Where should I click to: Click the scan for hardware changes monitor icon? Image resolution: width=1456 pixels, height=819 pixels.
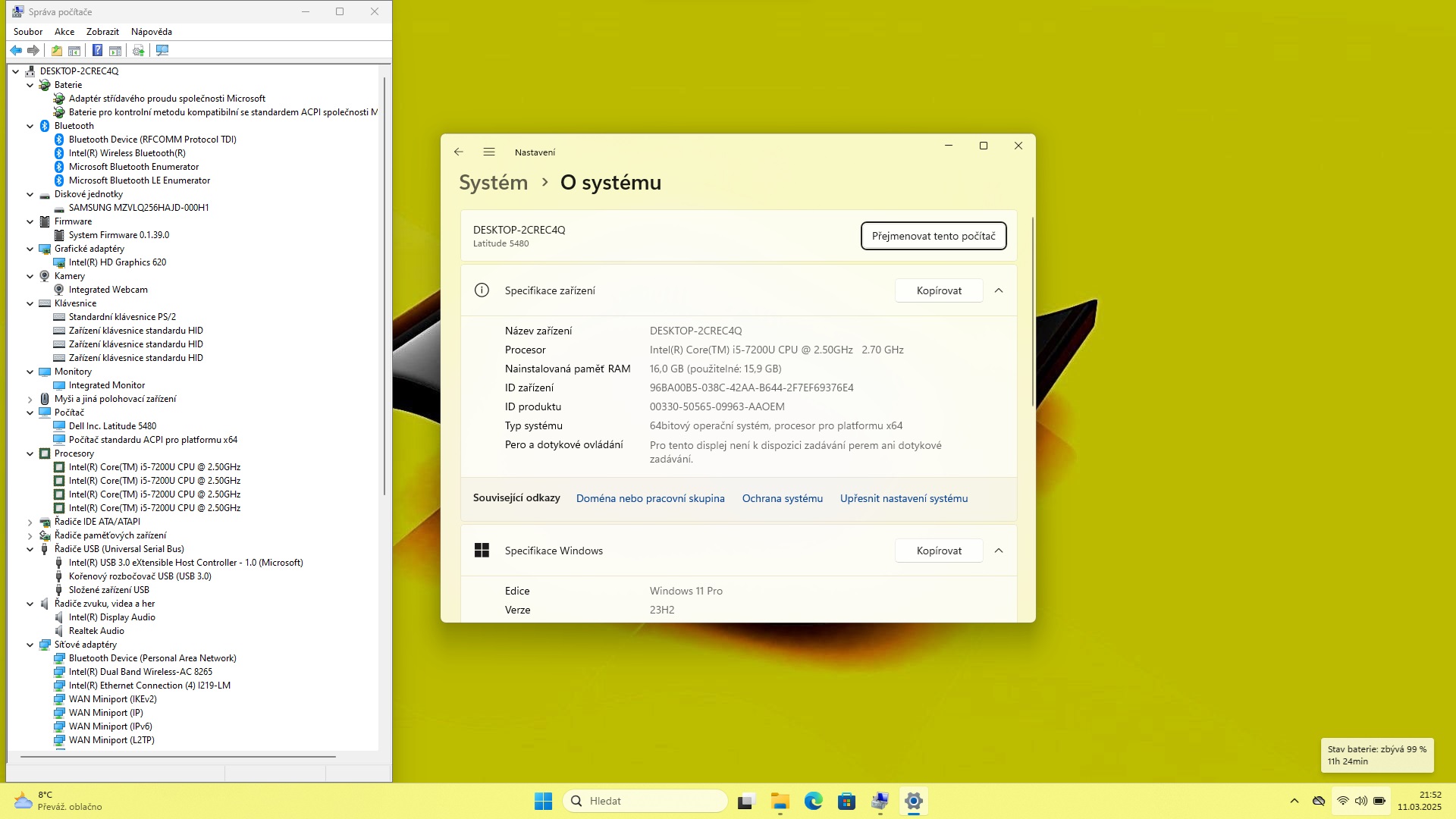(x=162, y=50)
